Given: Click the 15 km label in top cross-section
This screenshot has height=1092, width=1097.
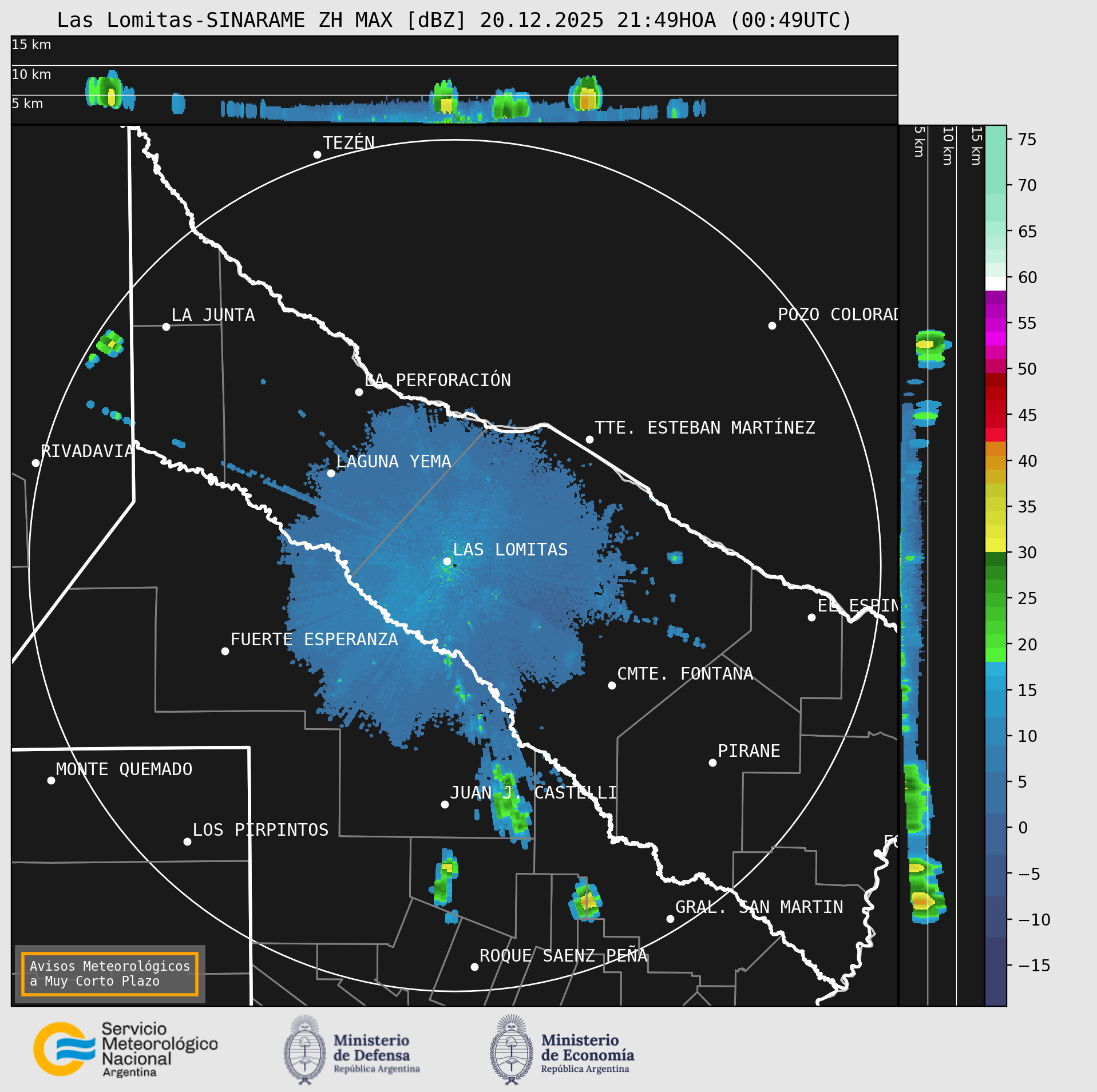Looking at the screenshot, I should [x=31, y=45].
